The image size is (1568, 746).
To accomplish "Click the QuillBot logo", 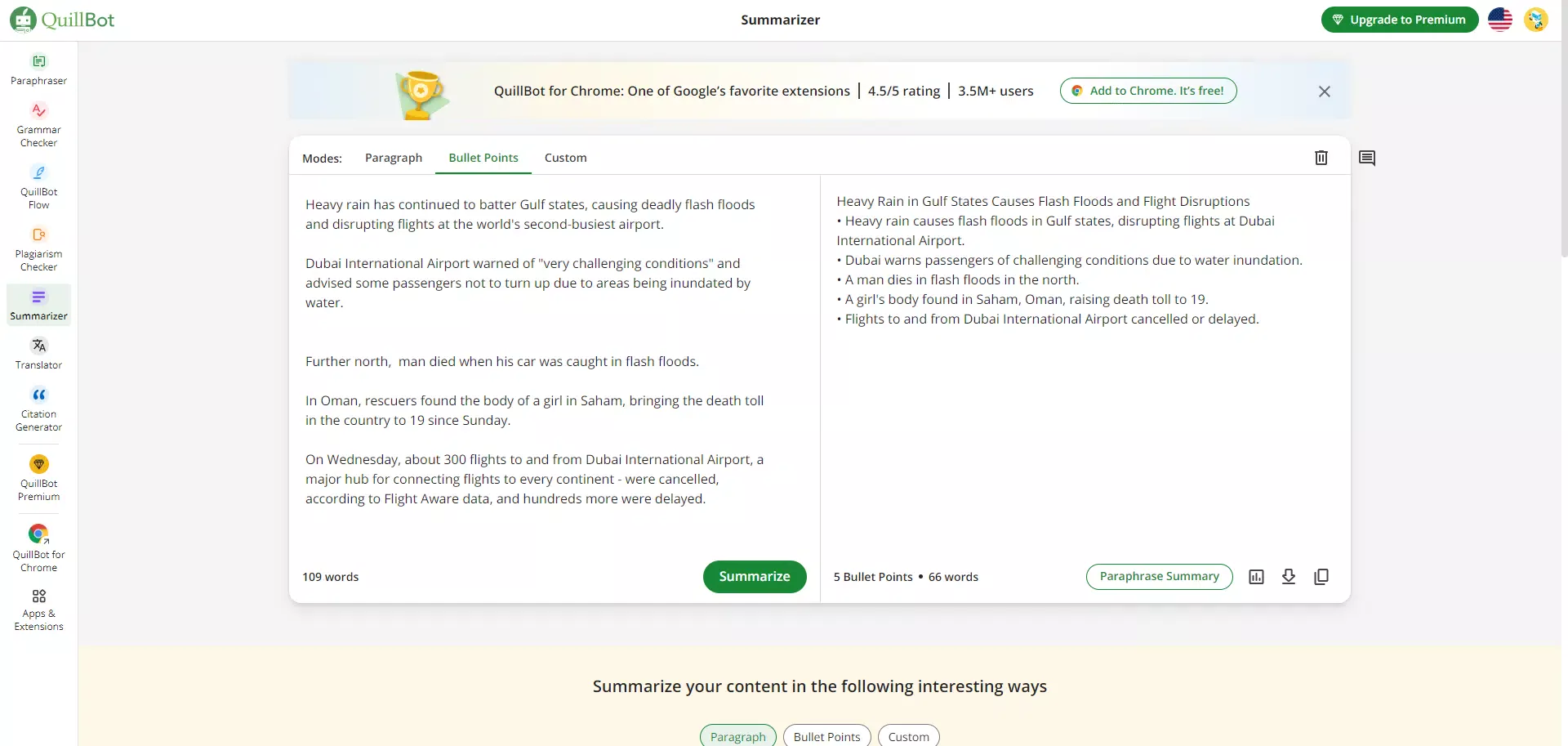I will [63, 20].
